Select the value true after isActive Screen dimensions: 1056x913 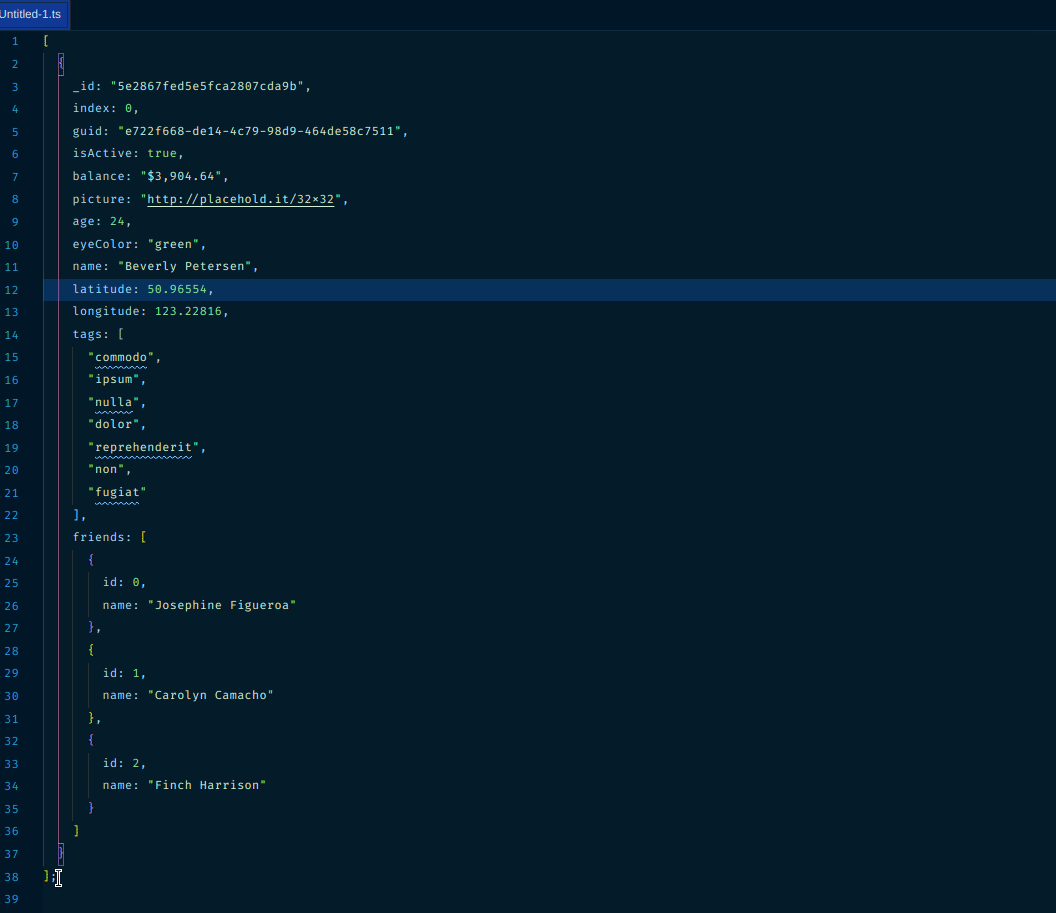pos(162,153)
